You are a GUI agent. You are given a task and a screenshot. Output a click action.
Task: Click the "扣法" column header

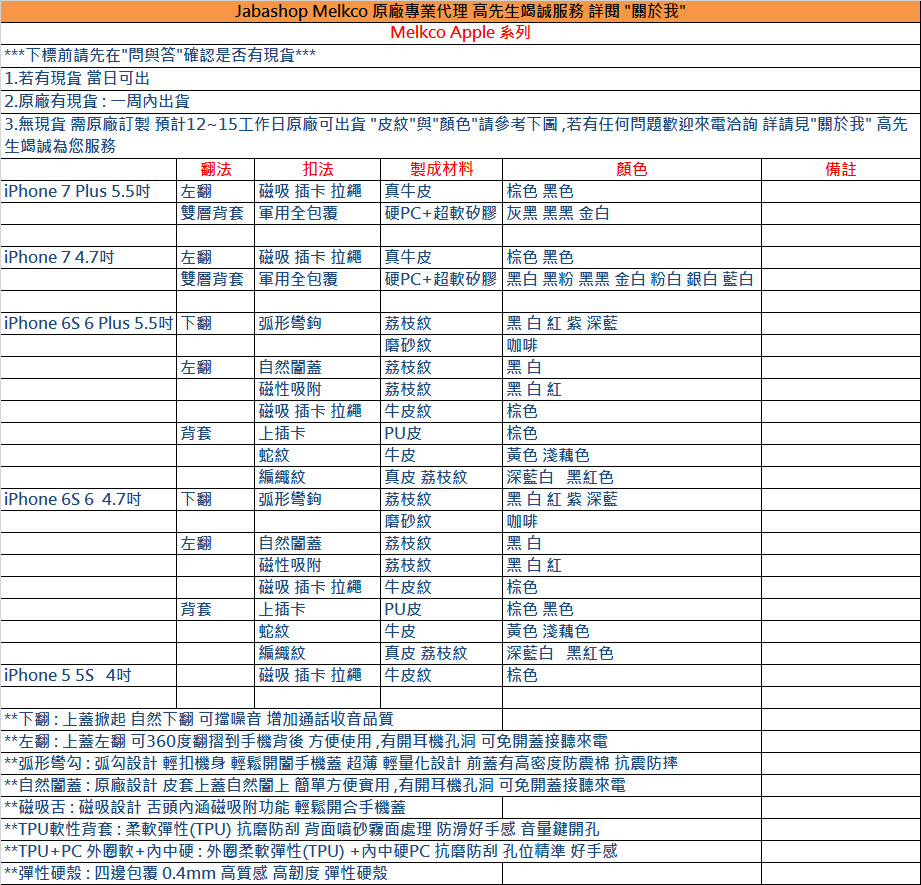[x=318, y=170]
